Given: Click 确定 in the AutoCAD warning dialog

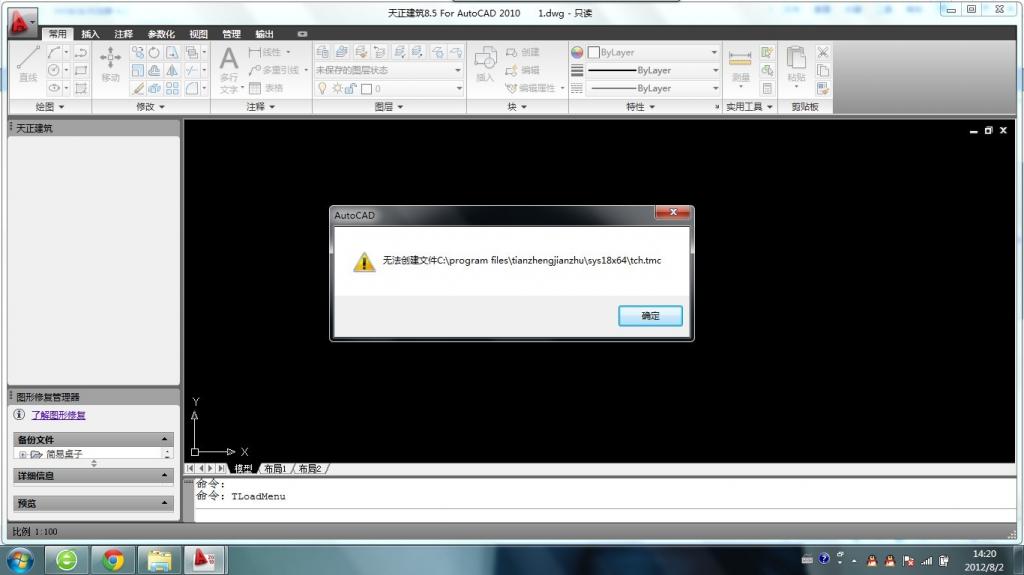Looking at the screenshot, I should pos(650,316).
